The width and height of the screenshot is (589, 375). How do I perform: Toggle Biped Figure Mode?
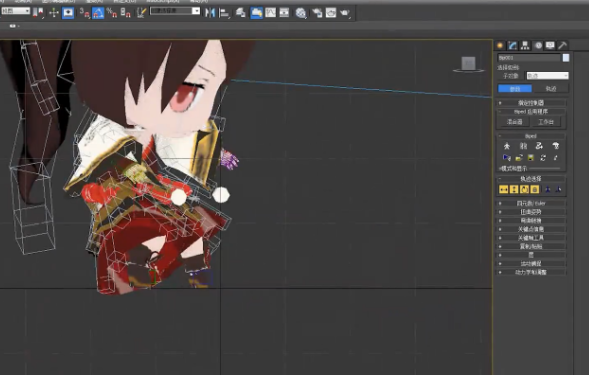point(506,146)
